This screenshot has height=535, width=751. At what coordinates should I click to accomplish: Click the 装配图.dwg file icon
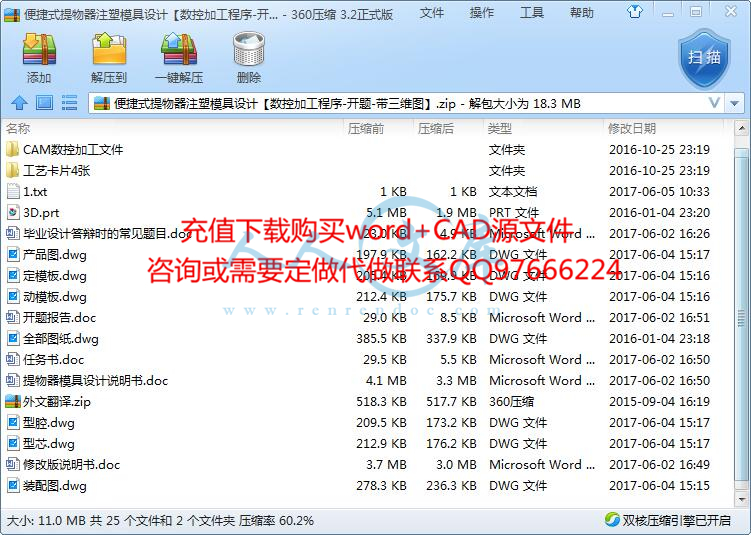(x=13, y=486)
